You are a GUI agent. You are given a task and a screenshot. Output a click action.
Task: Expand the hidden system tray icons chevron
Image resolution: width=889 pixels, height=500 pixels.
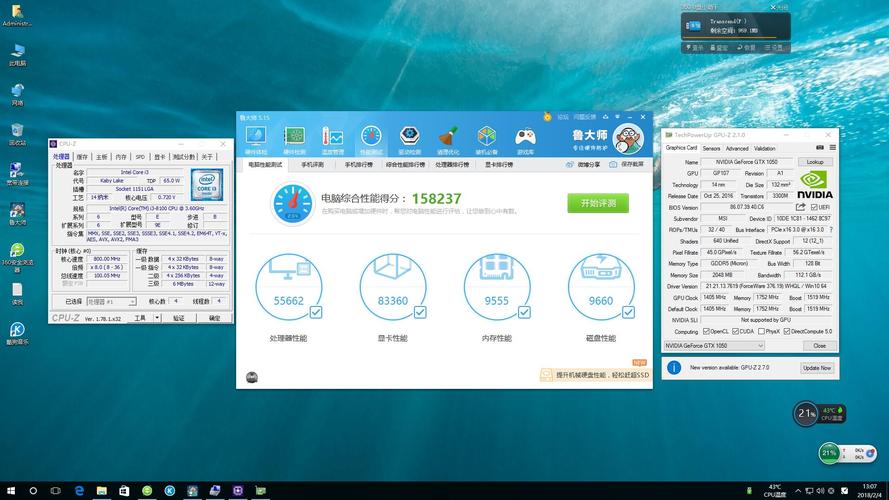point(798,490)
